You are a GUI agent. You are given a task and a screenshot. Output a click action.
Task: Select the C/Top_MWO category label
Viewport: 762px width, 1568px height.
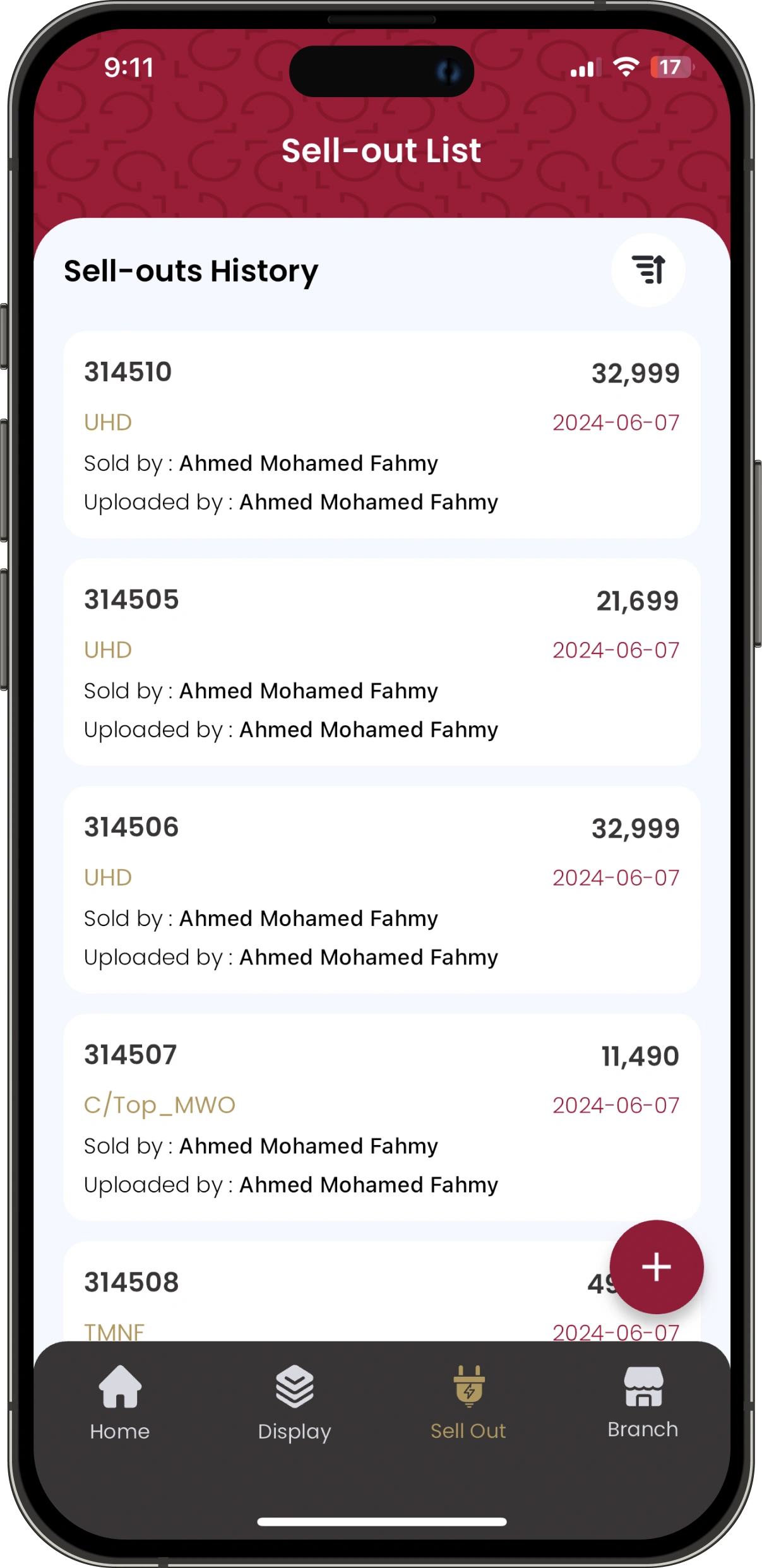[160, 1105]
